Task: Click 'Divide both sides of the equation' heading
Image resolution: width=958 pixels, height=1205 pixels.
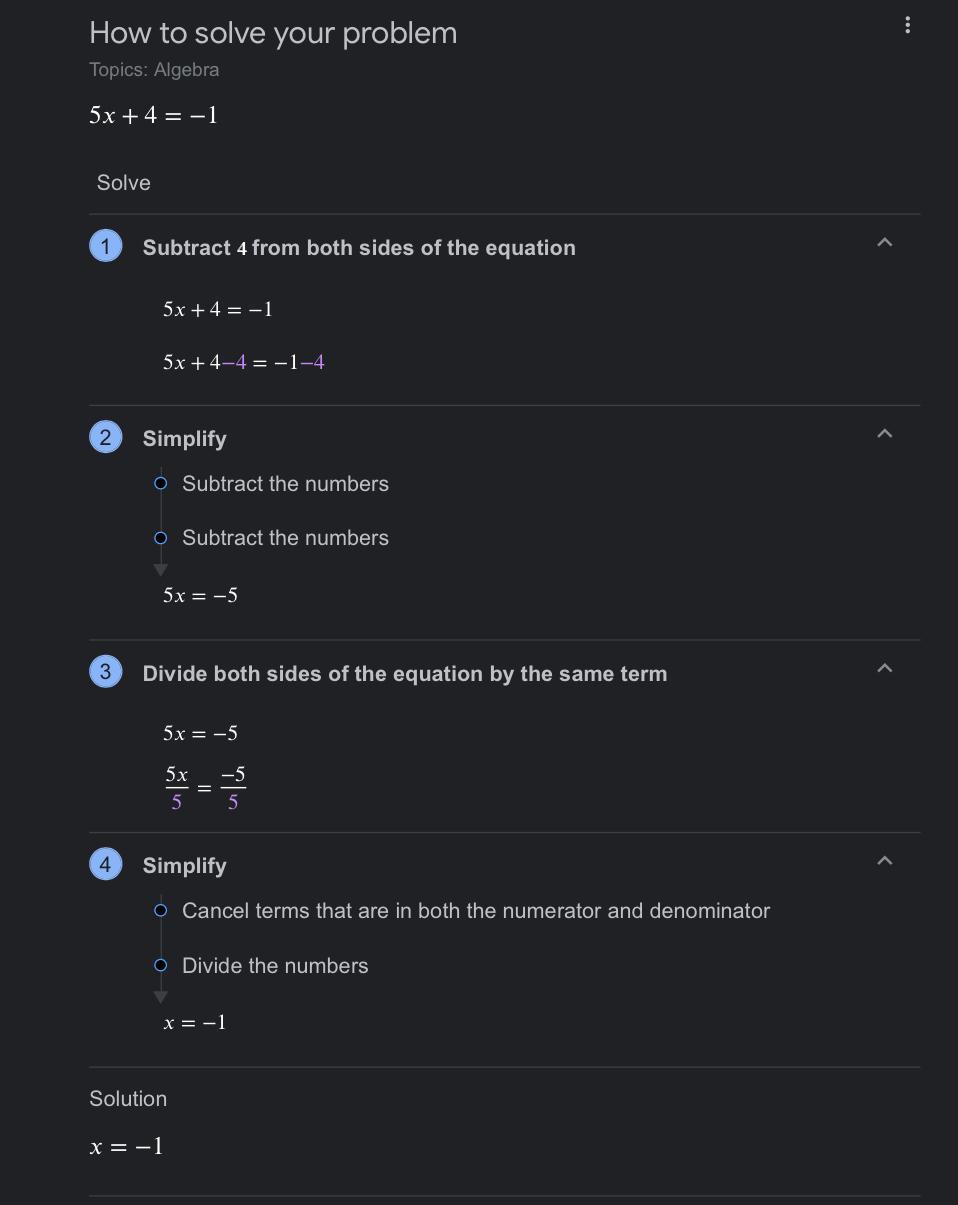Action: (405, 674)
